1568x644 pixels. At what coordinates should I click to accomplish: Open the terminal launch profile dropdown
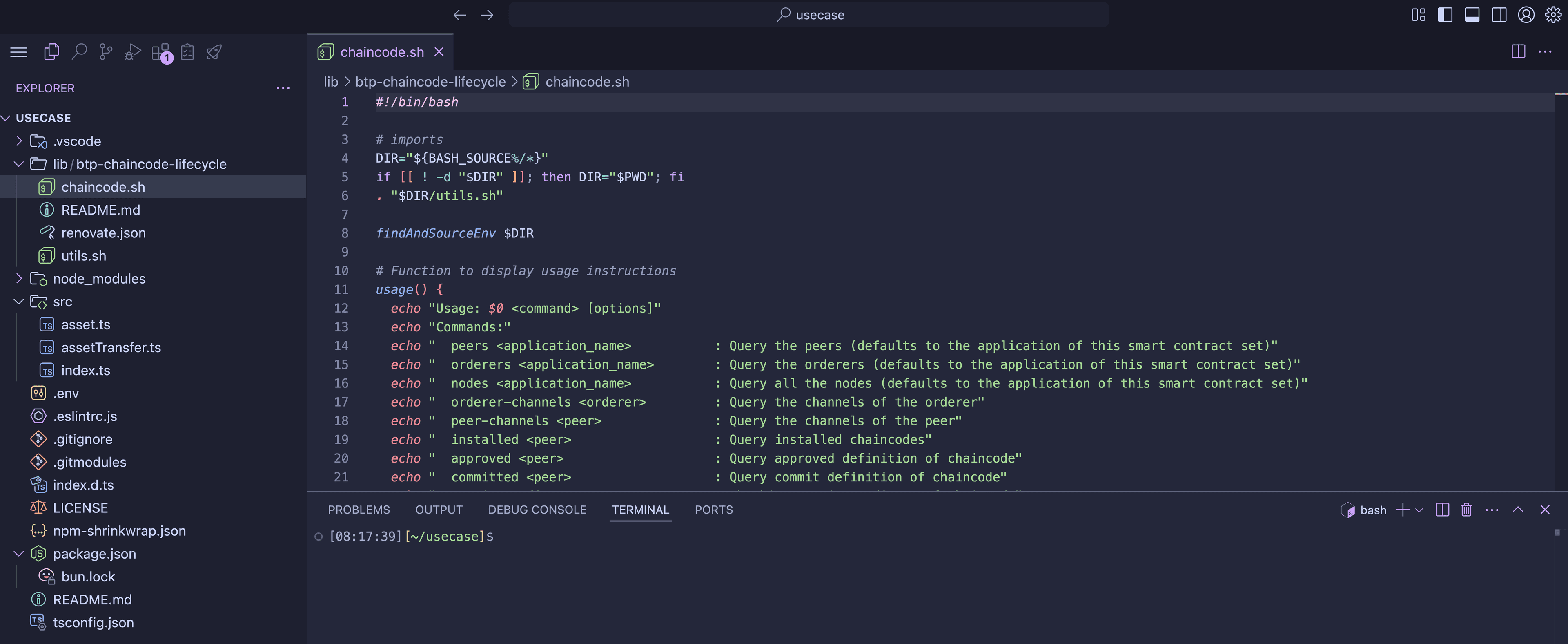(1419, 510)
